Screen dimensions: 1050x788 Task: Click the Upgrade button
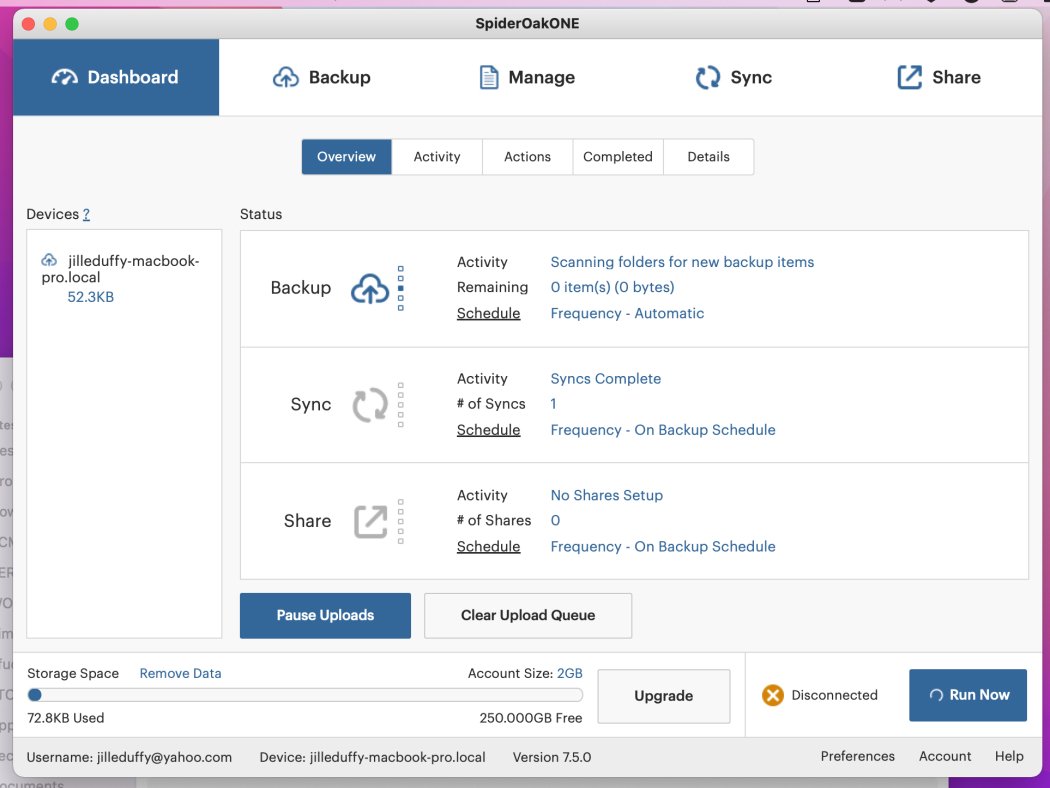664,696
